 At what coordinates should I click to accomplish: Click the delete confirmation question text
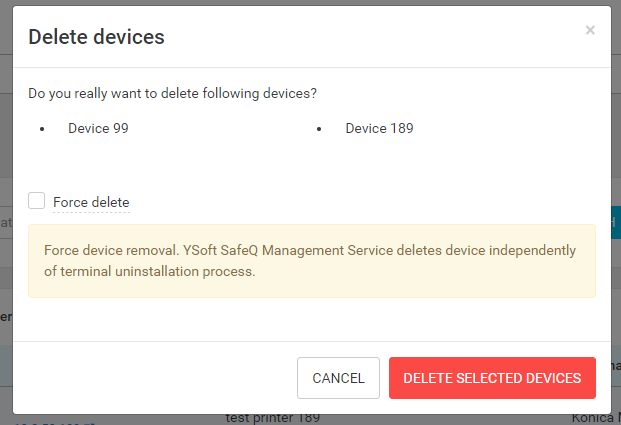click(x=172, y=94)
